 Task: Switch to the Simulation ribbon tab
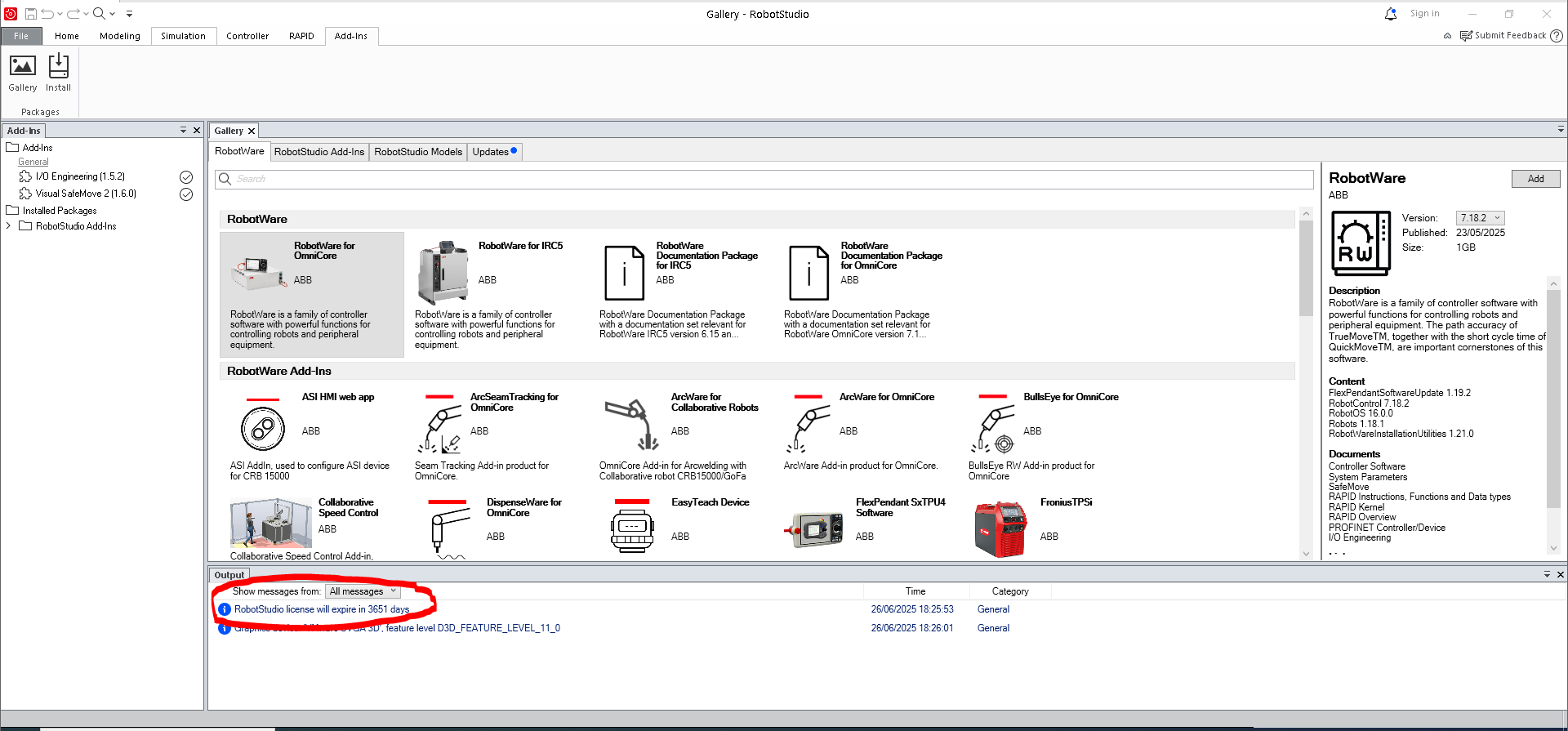click(183, 36)
